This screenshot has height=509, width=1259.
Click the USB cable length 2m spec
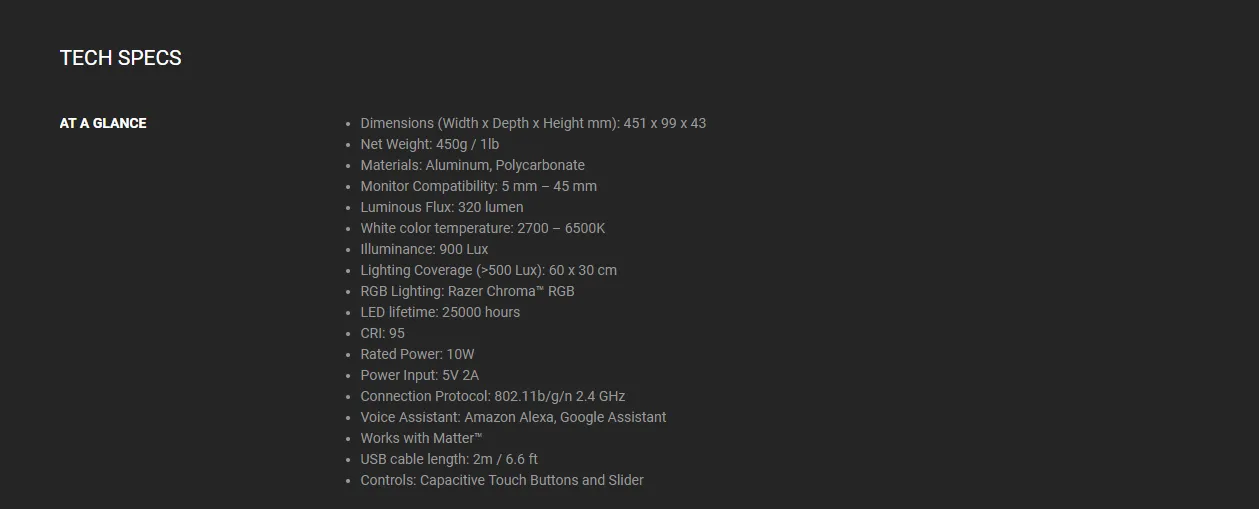pyautogui.click(x=450, y=459)
